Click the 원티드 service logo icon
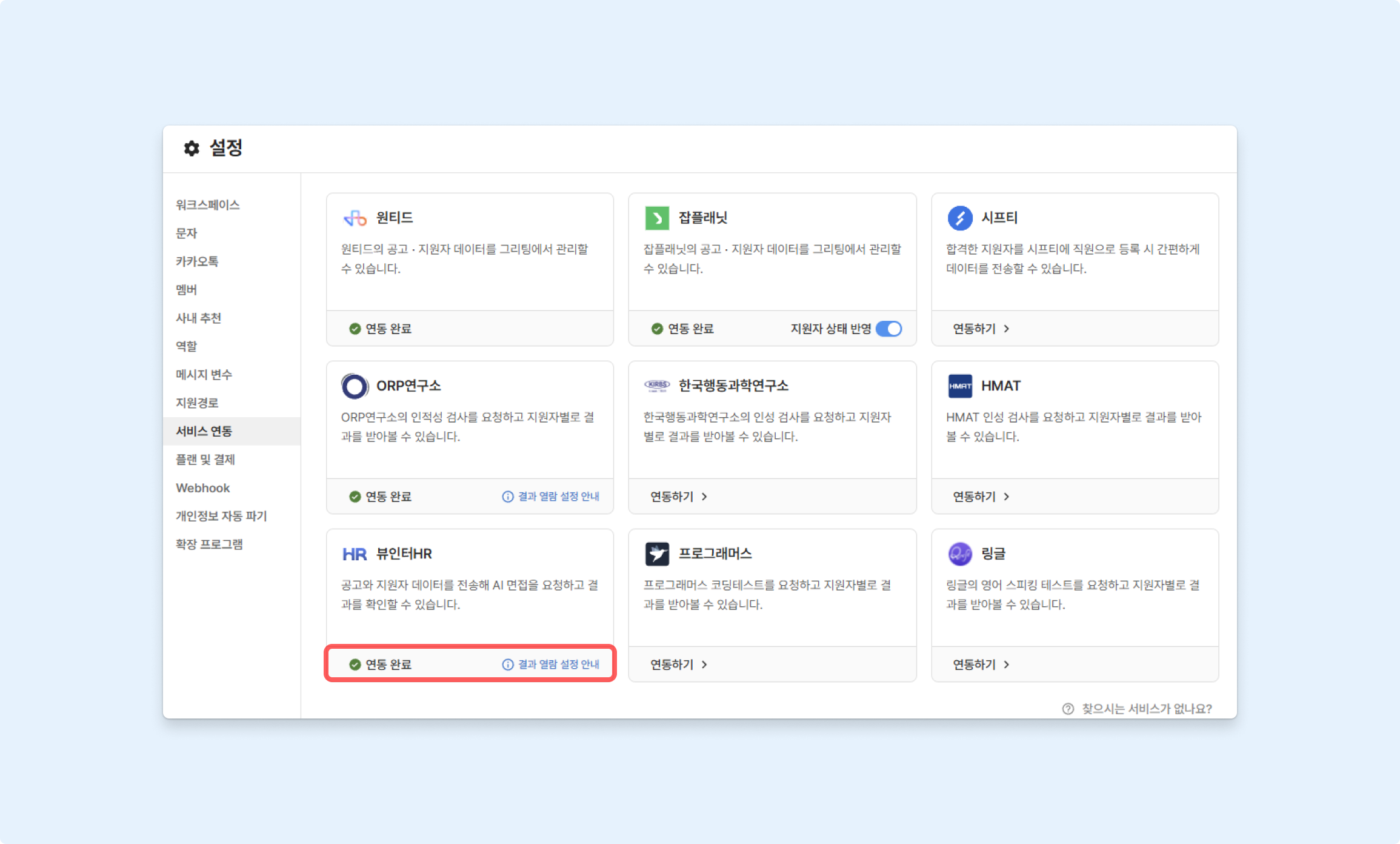 (x=355, y=218)
